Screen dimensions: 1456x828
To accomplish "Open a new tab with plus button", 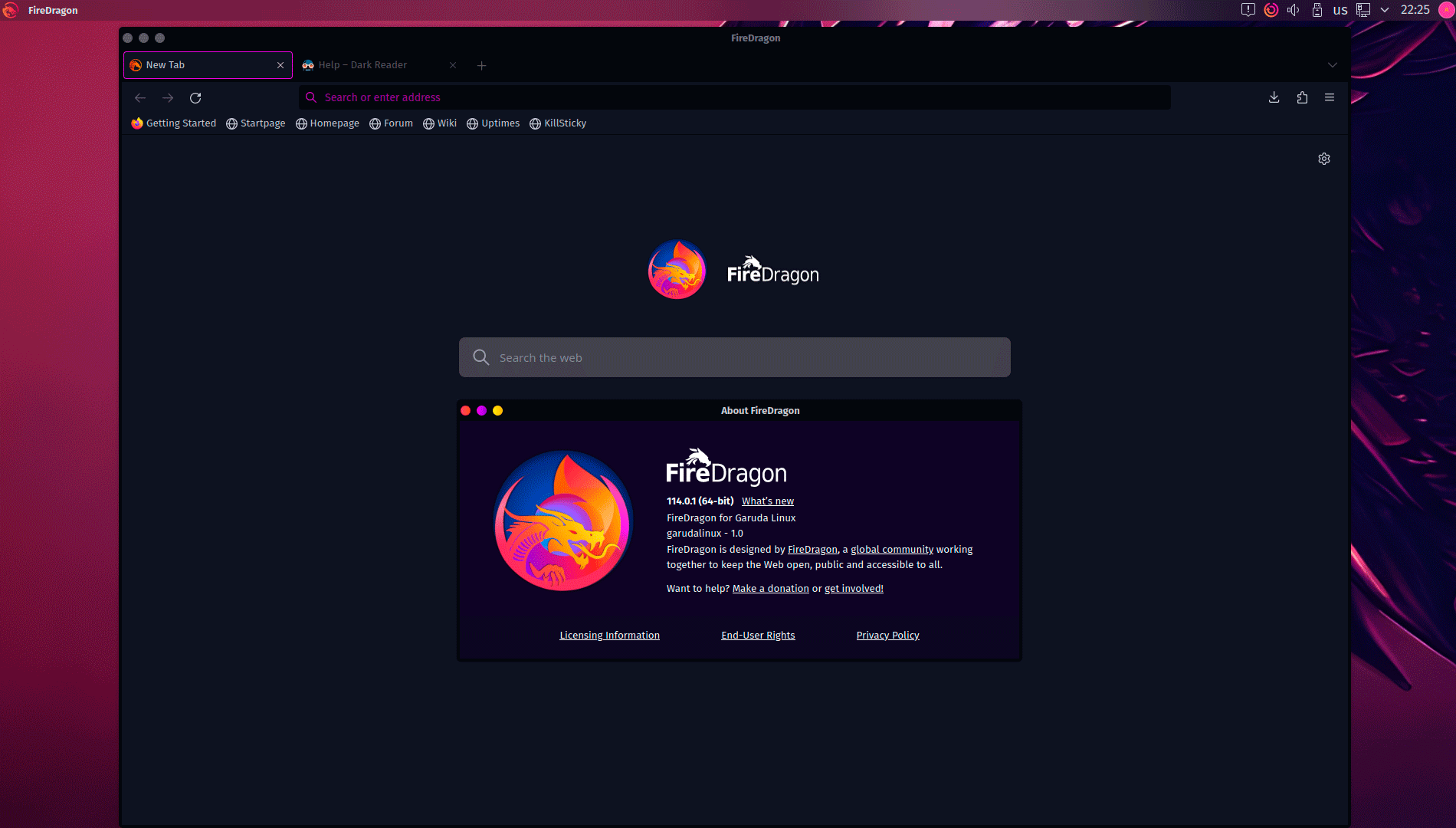I will pyautogui.click(x=482, y=65).
